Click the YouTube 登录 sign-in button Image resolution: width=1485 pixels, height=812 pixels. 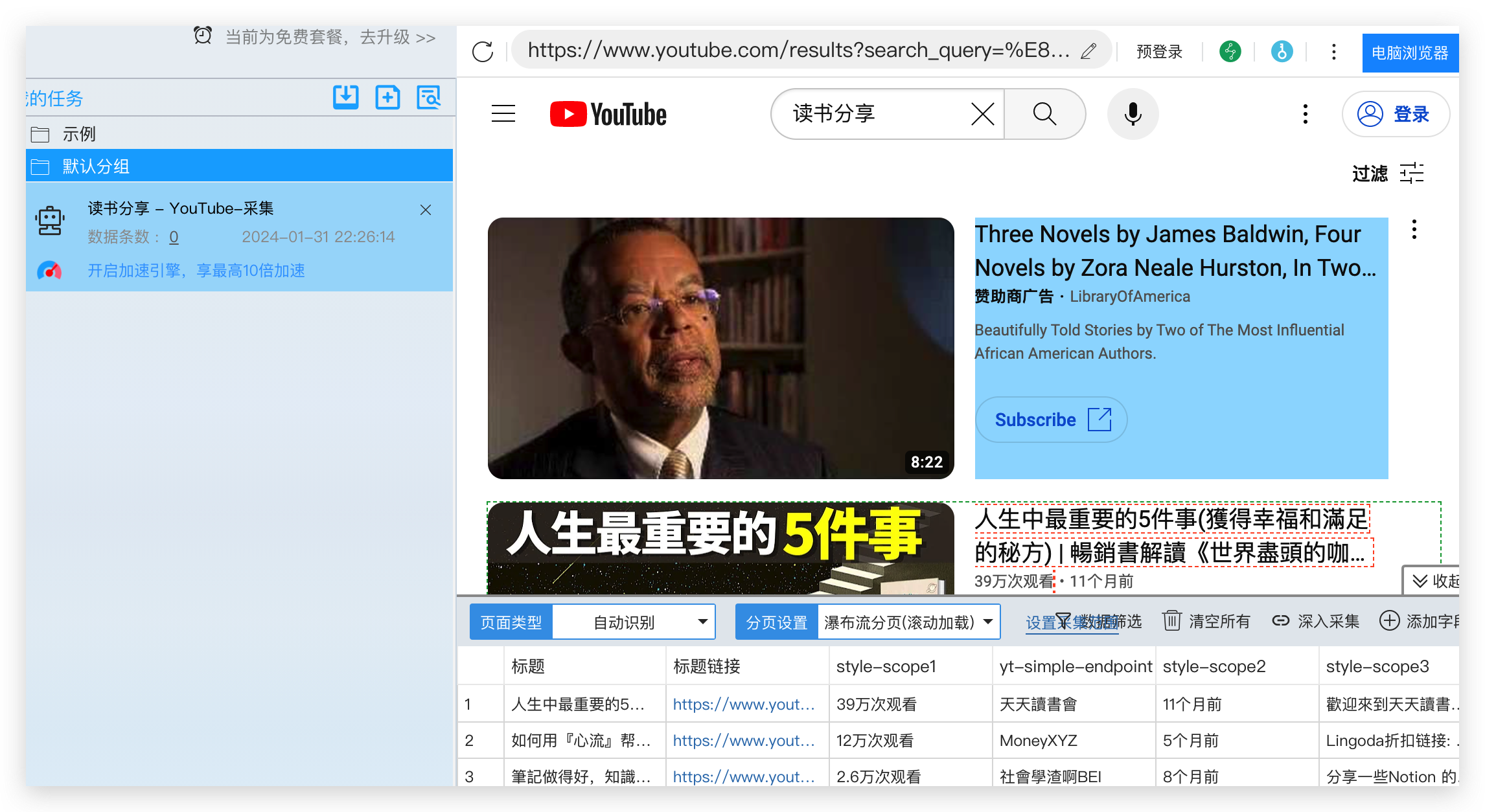click(x=1395, y=114)
